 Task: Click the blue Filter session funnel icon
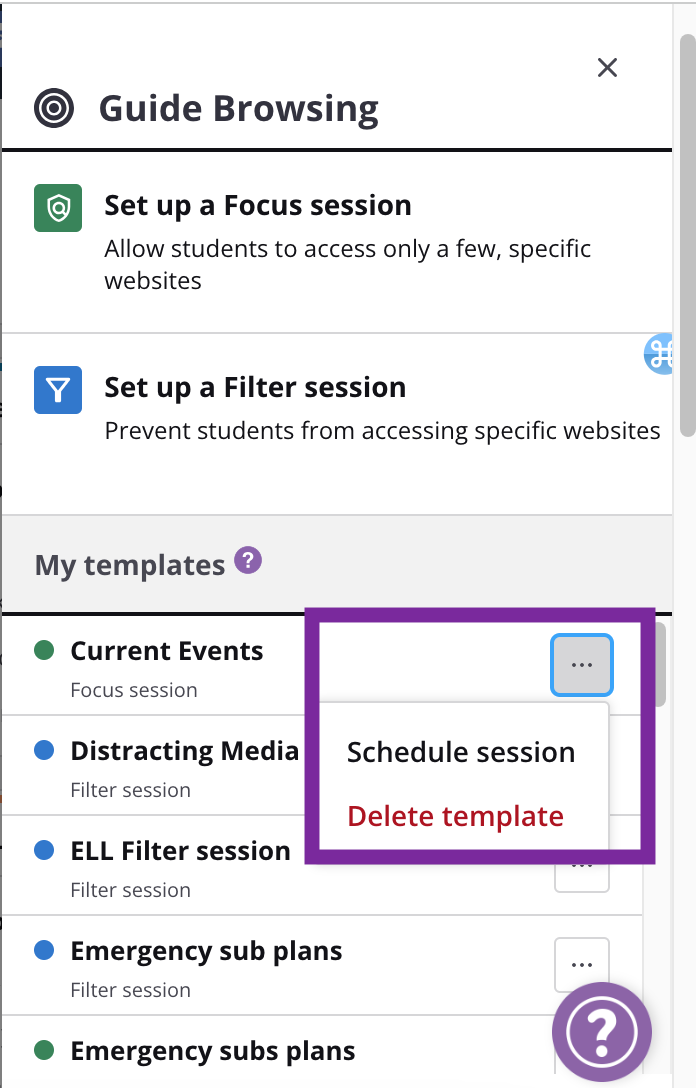pos(58,390)
